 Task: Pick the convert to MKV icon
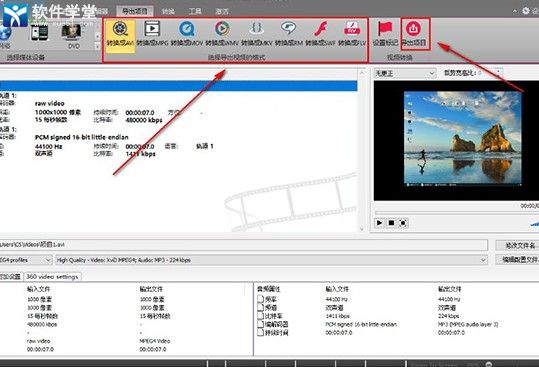pyautogui.click(x=256, y=29)
